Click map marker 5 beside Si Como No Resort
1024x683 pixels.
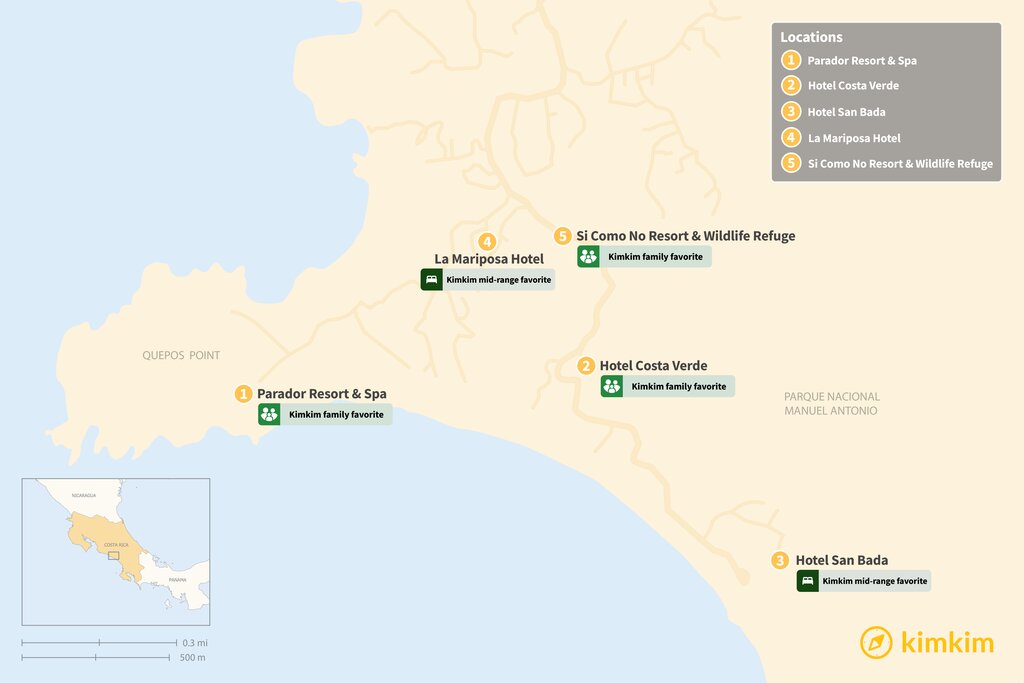click(x=563, y=236)
